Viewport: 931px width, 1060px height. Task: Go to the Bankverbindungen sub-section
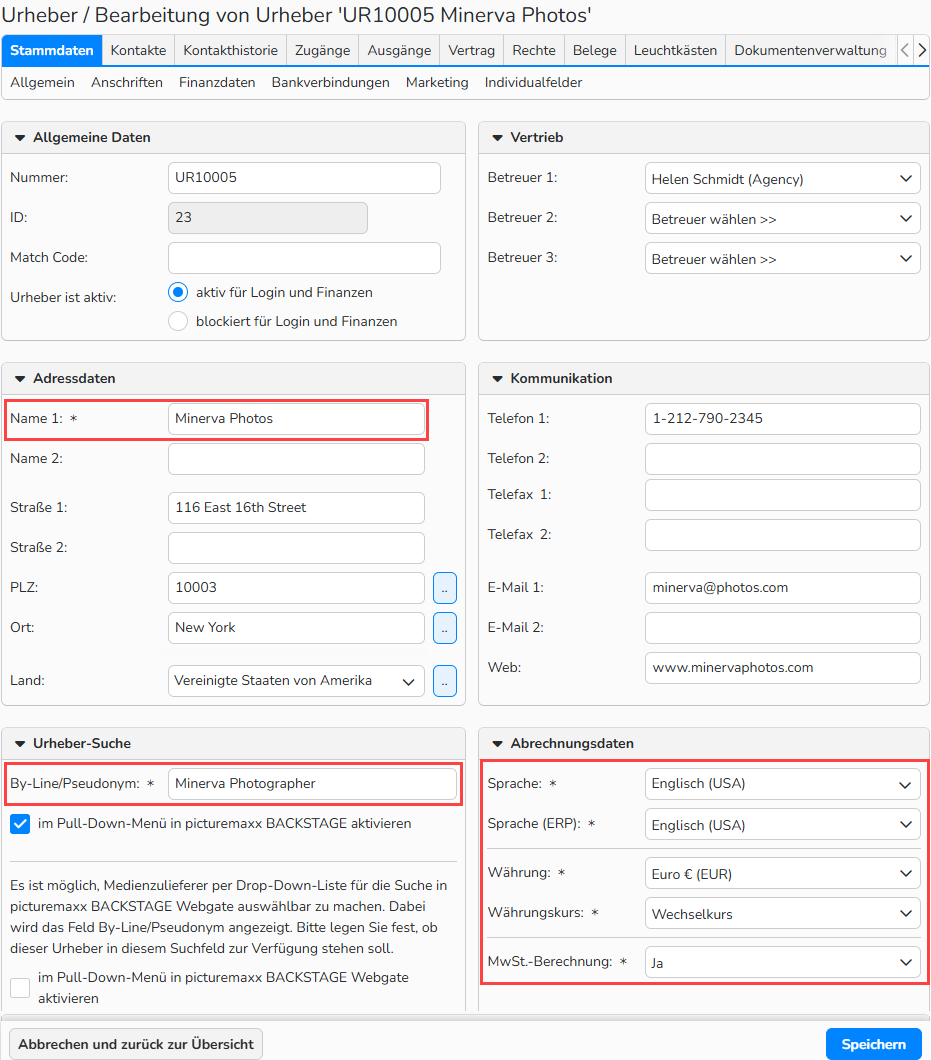pos(331,82)
